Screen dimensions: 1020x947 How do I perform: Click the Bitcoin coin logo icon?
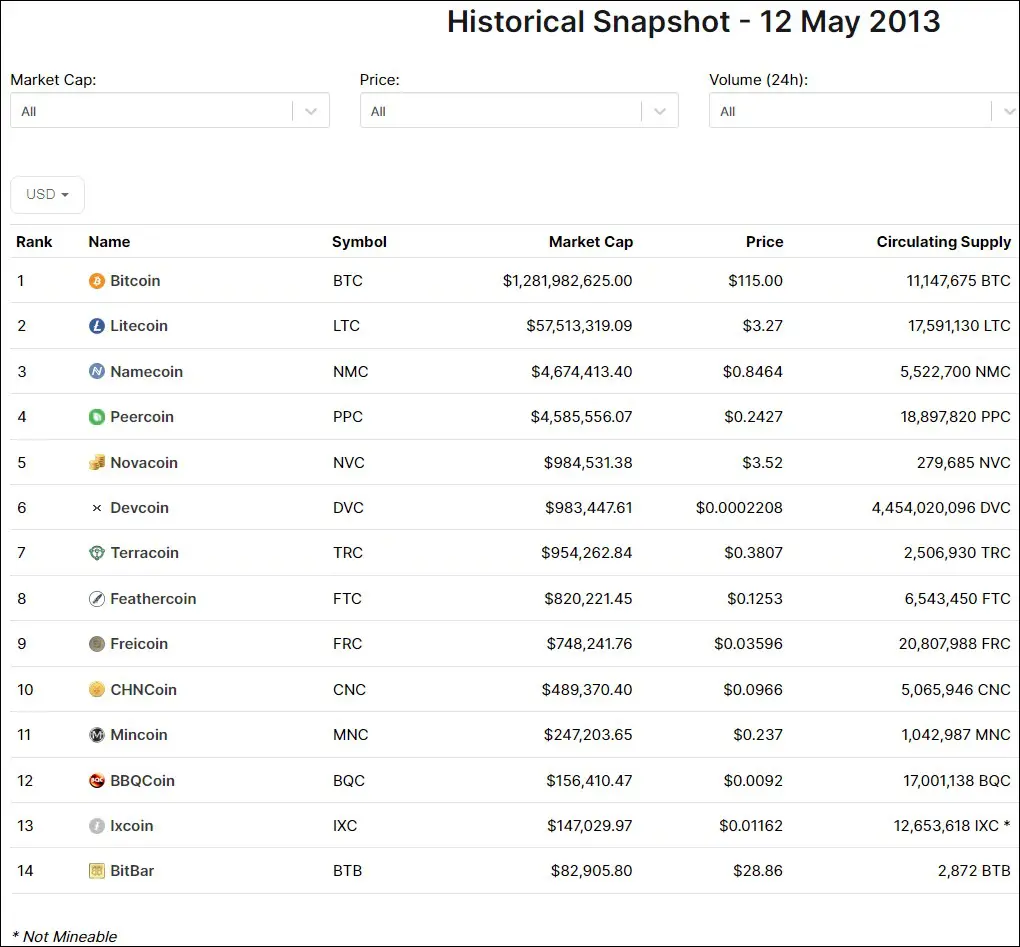(96, 281)
